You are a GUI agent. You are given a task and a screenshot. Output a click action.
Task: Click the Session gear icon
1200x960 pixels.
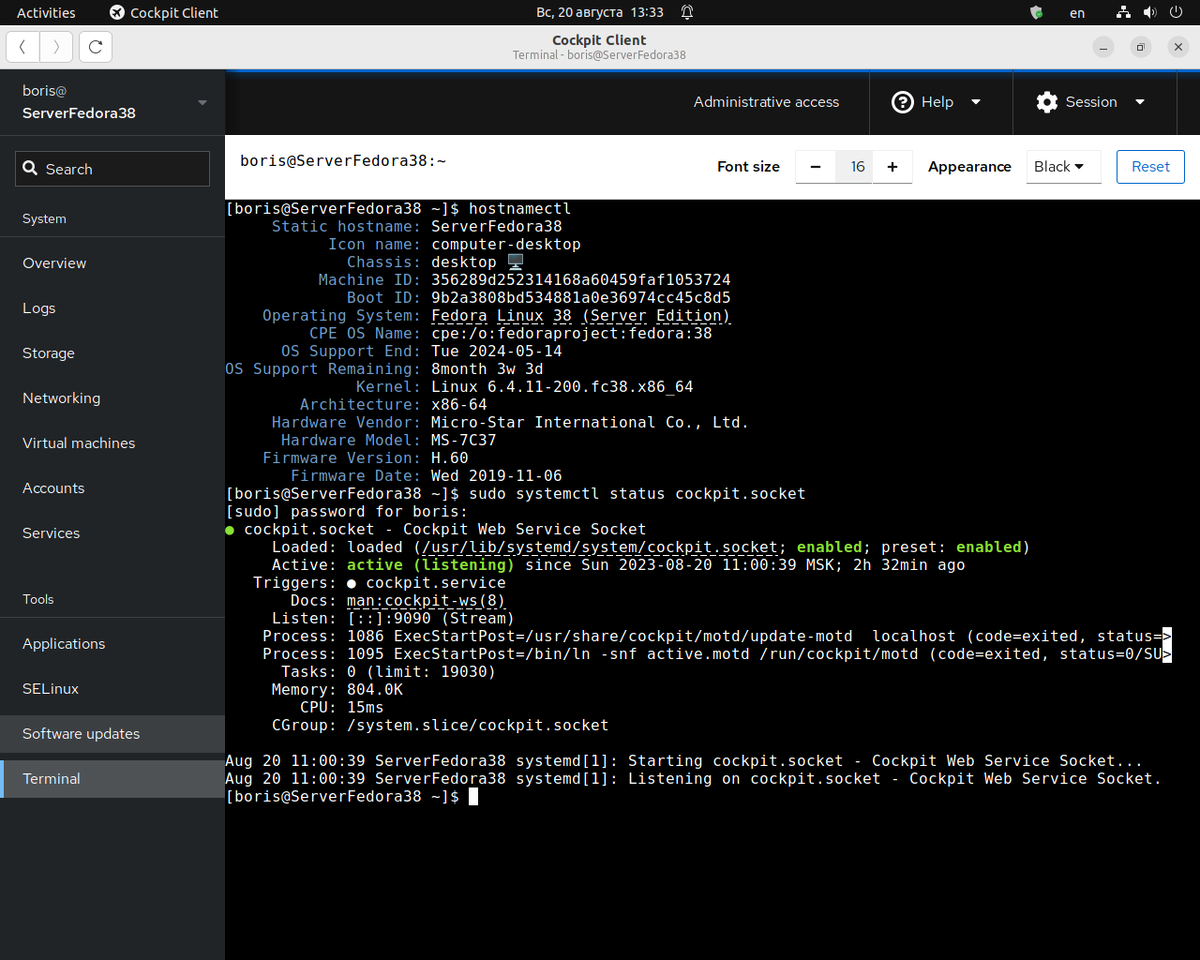pyautogui.click(x=1046, y=101)
